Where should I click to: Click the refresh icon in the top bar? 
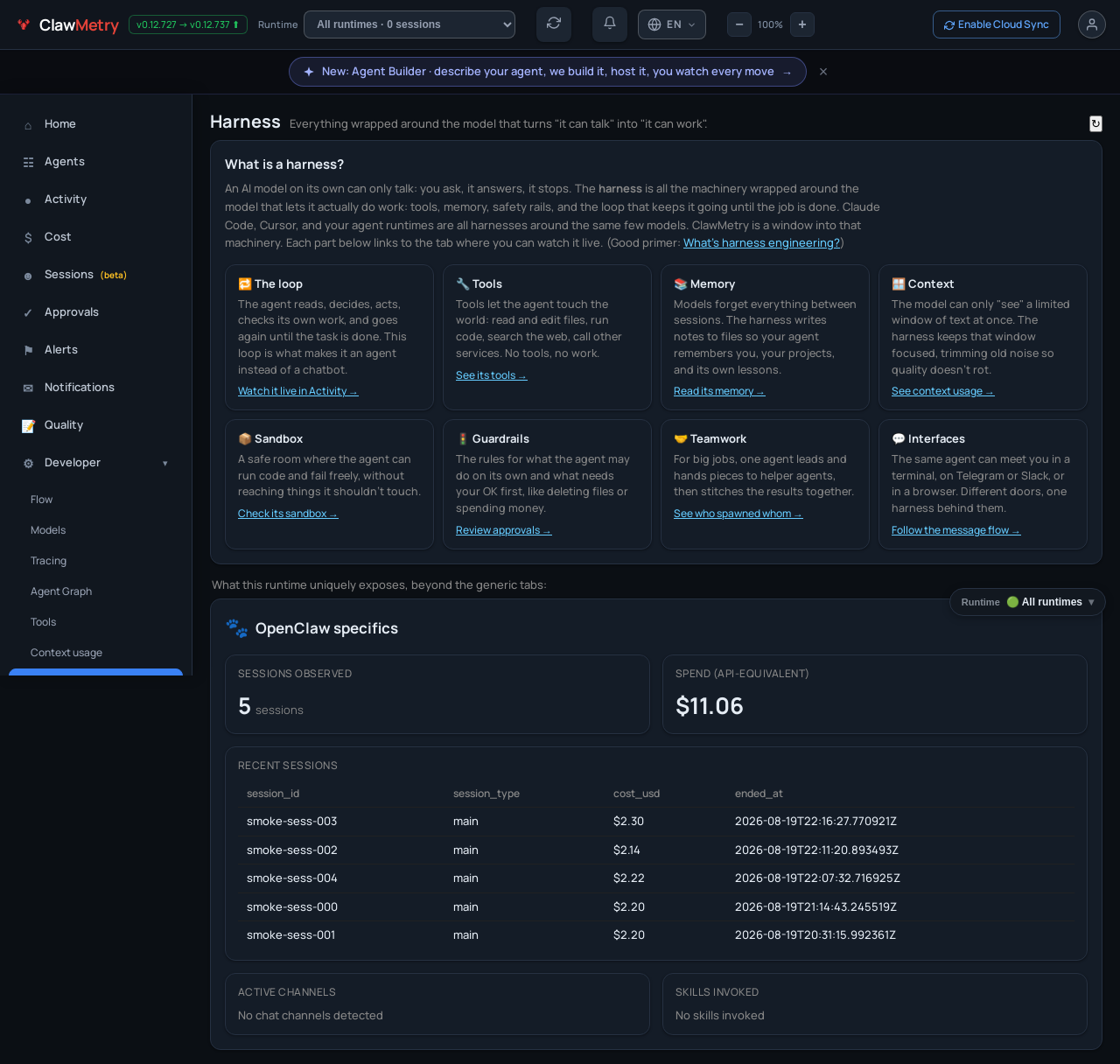554,24
